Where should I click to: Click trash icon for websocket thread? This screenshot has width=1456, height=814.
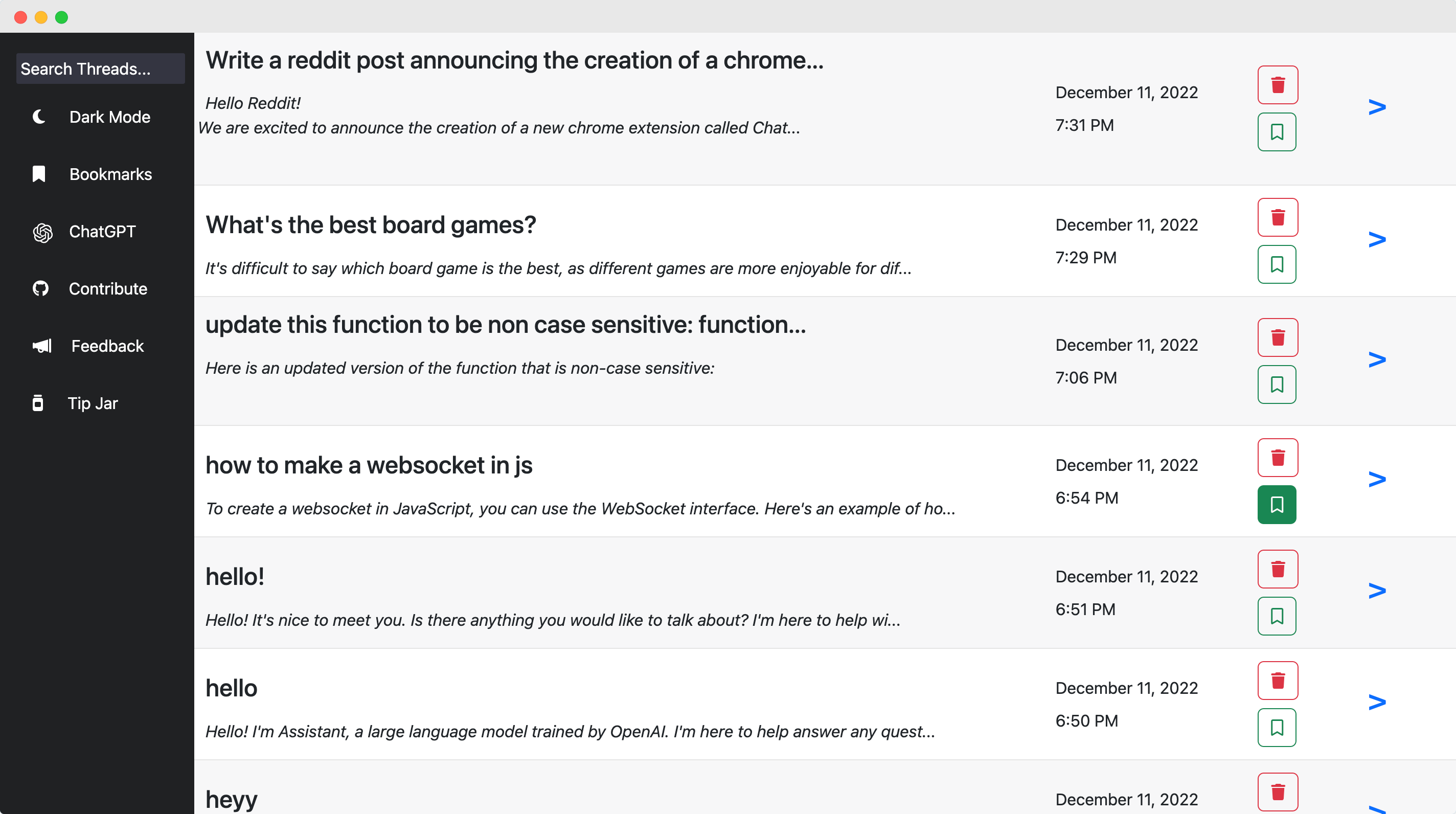pyautogui.click(x=1278, y=457)
